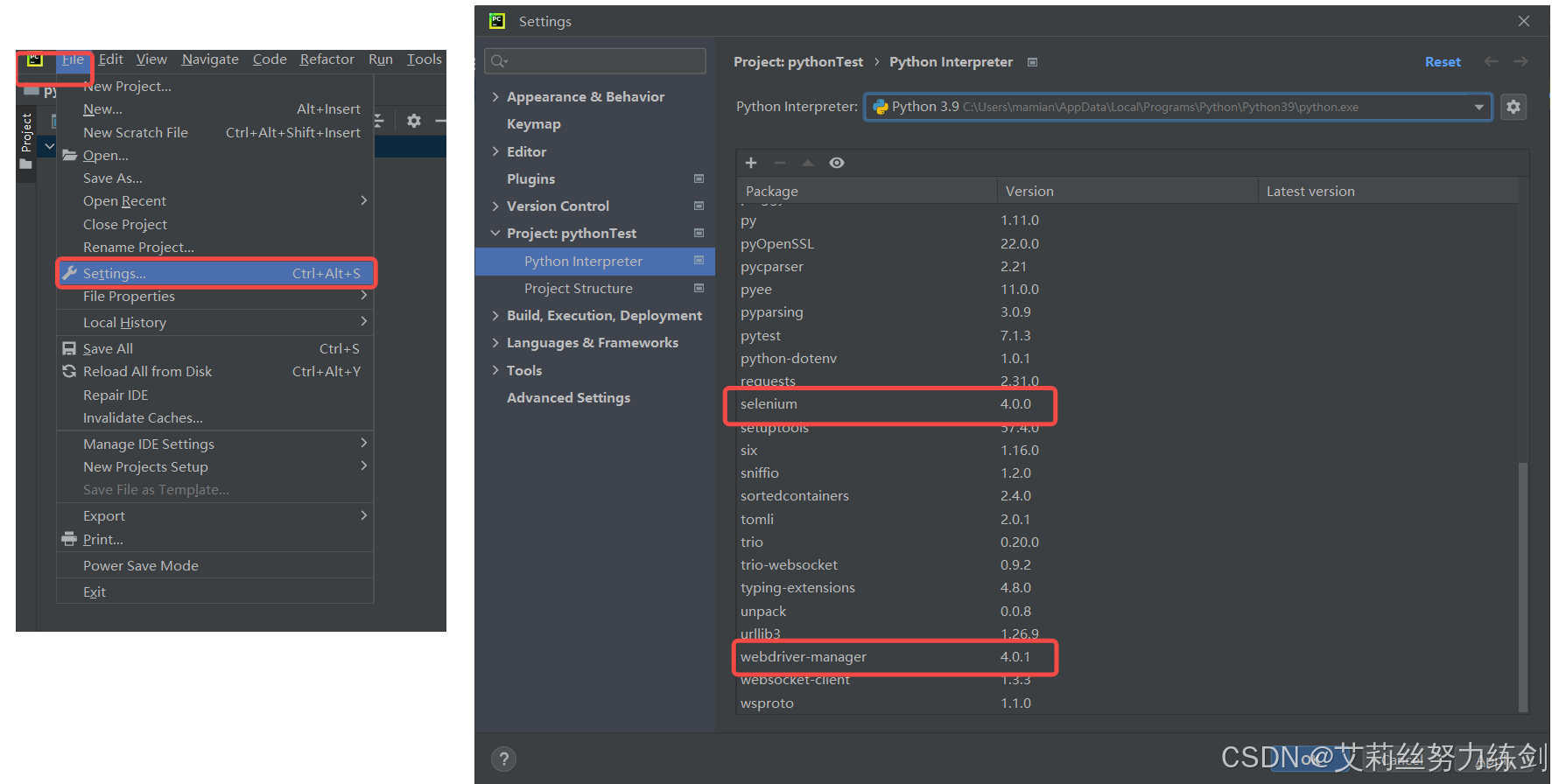Viewport: 1552px width, 784px height.
Task: Add a package with the plus icon
Action: [750, 163]
